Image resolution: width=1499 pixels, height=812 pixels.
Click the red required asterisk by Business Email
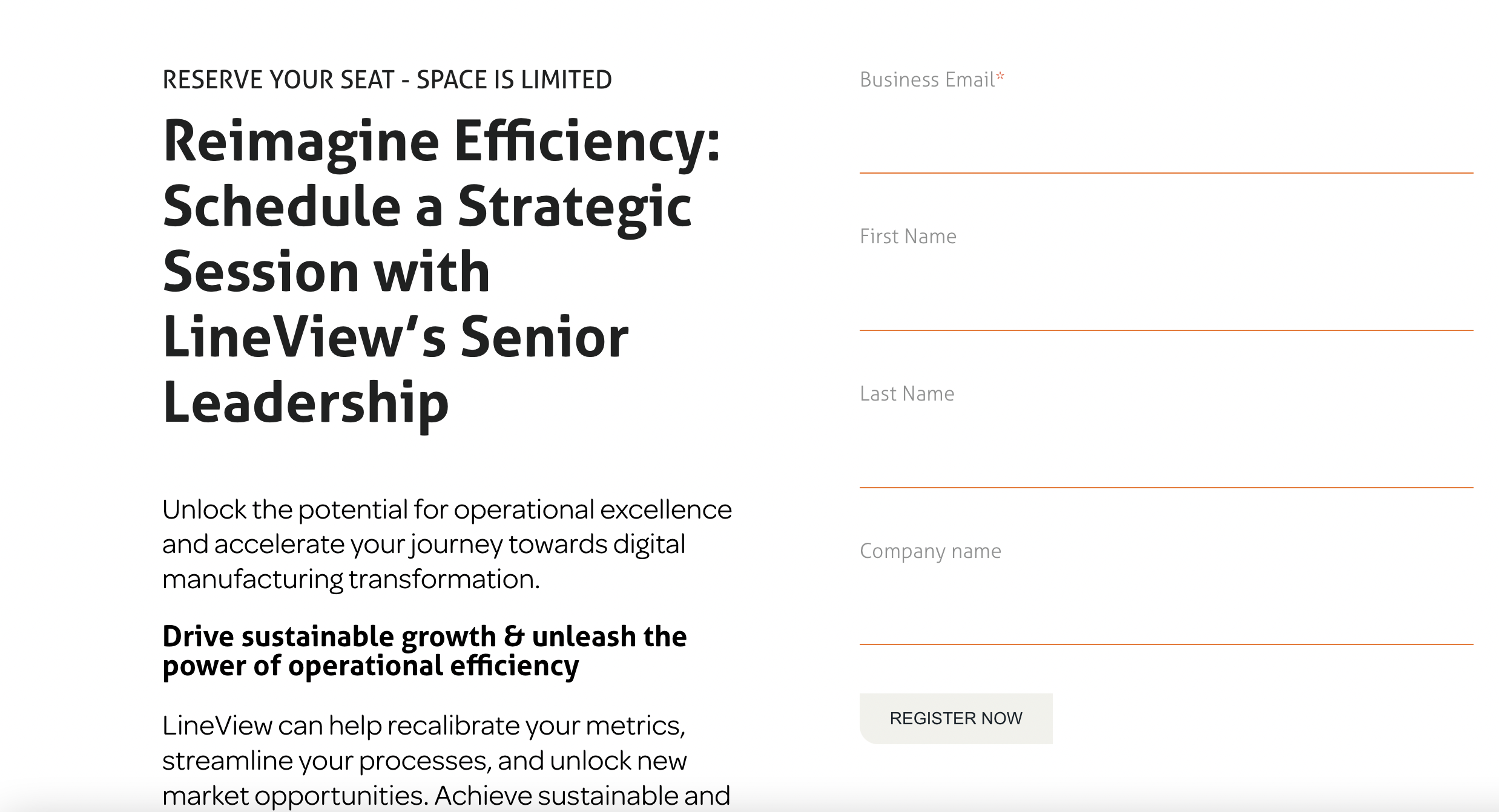click(1000, 76)
